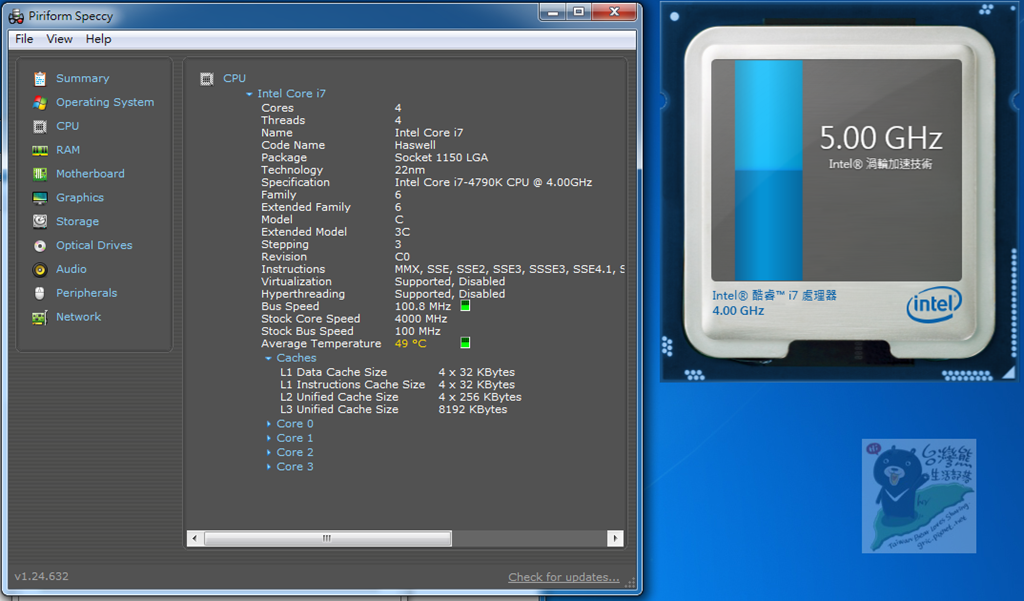Open the Audio page
The image size is (1024, 601).
[x=71, y=269]
